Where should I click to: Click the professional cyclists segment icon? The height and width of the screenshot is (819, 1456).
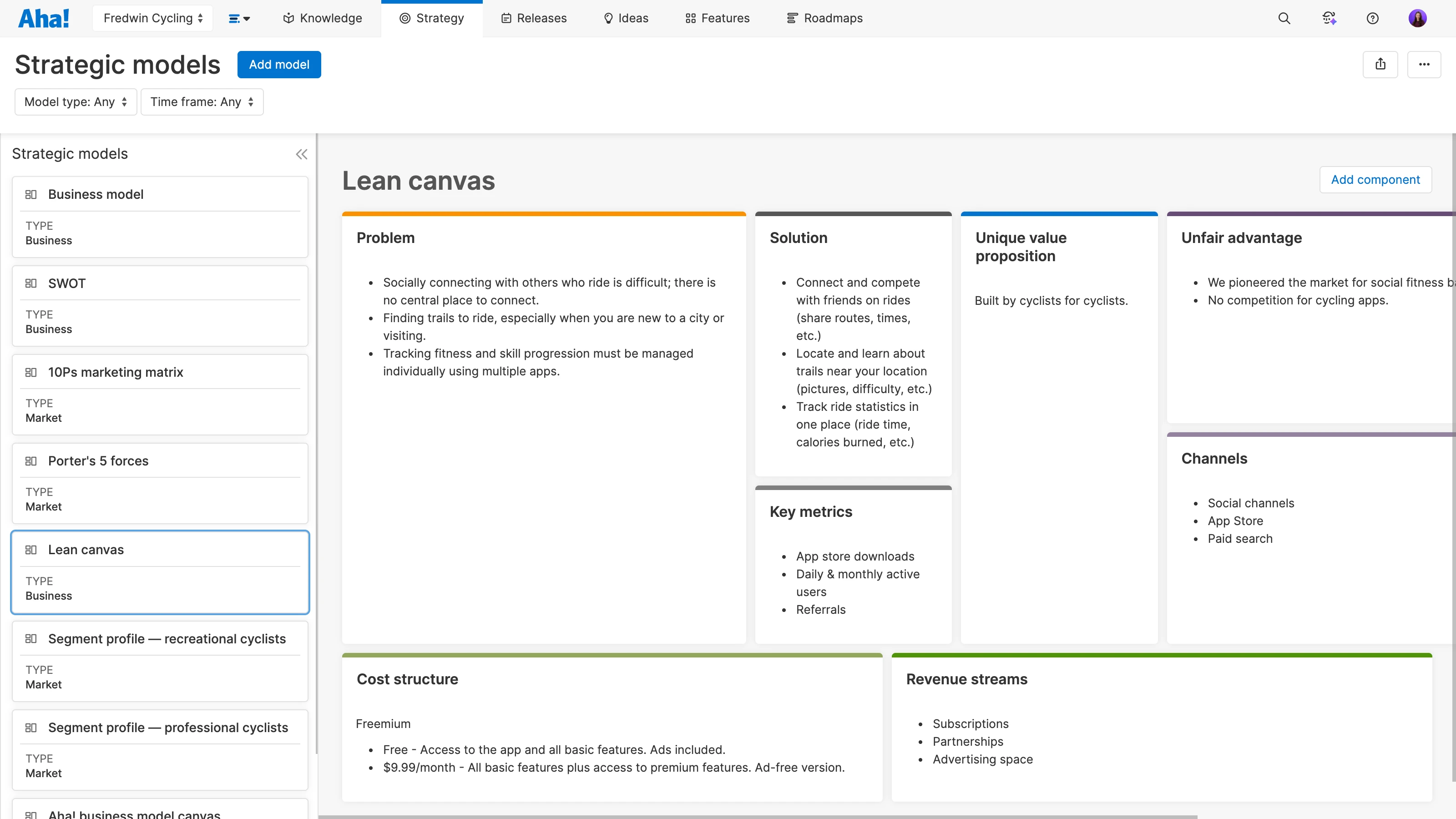(31, 728)
